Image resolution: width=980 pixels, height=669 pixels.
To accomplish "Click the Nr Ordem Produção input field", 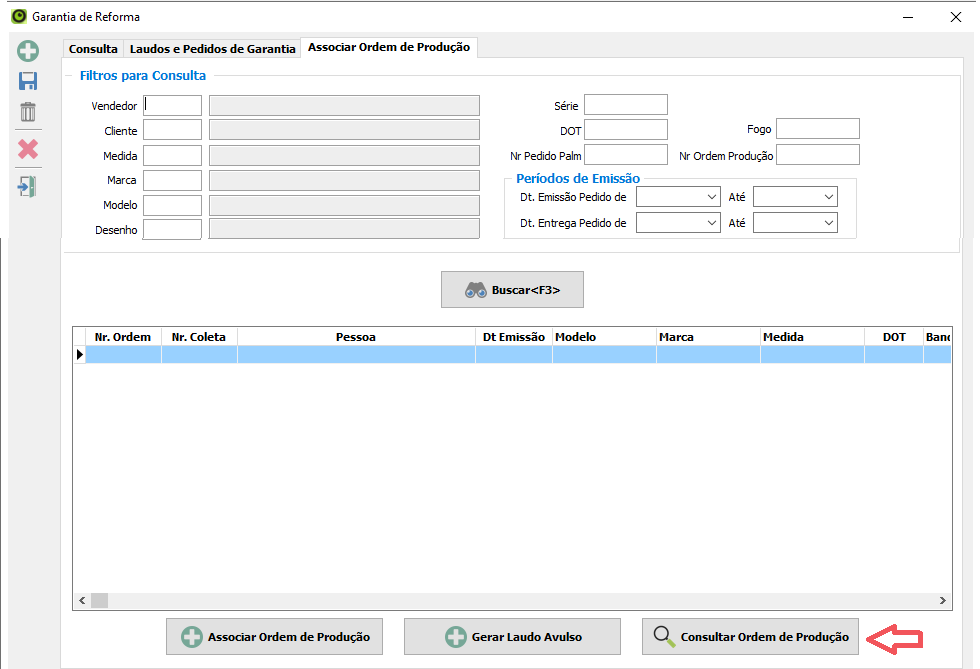I will tap(817, 155).
